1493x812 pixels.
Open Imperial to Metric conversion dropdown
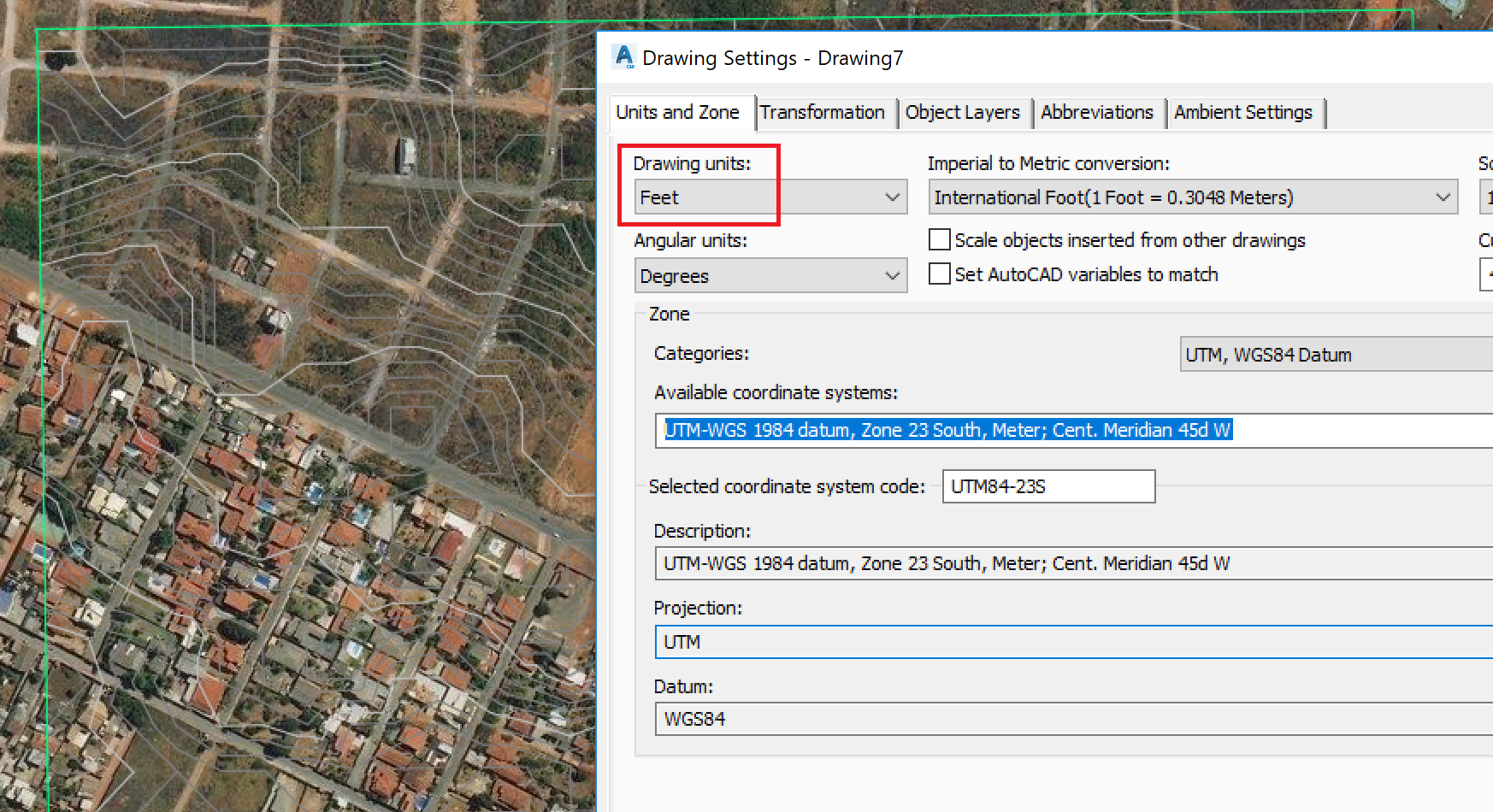click(1192, 197)
